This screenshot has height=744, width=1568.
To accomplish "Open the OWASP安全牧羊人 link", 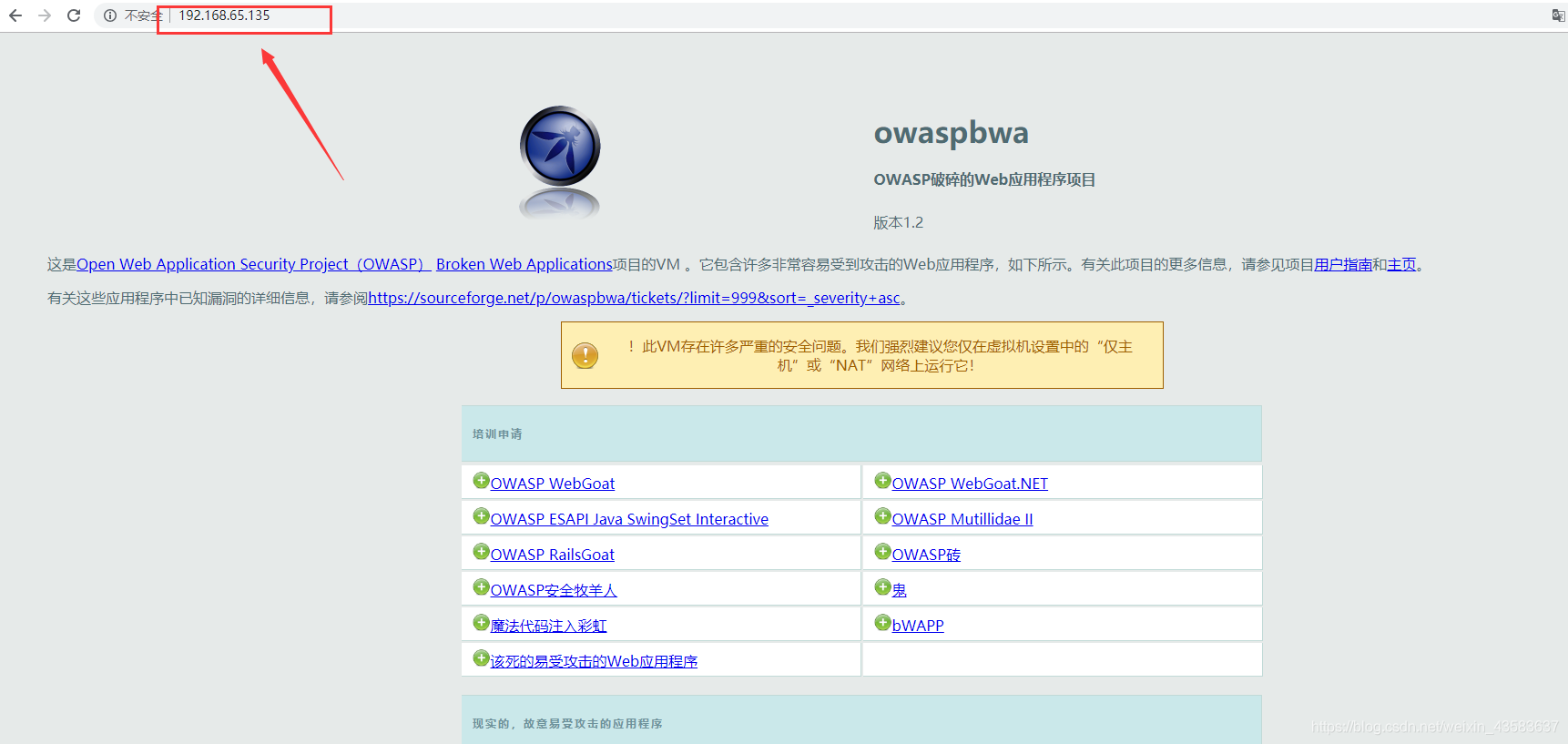I will pyautogui.click(x=554, y=590).
